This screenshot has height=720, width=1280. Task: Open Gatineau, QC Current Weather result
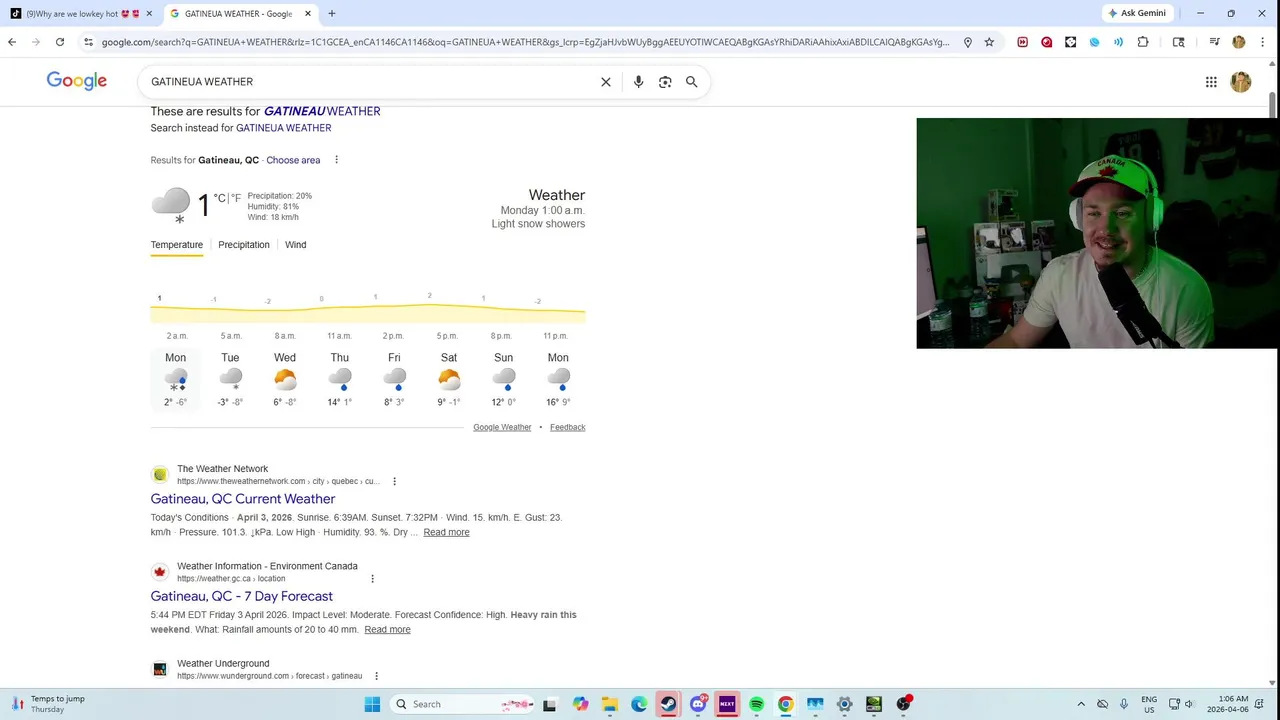click(x=243, y=499)
